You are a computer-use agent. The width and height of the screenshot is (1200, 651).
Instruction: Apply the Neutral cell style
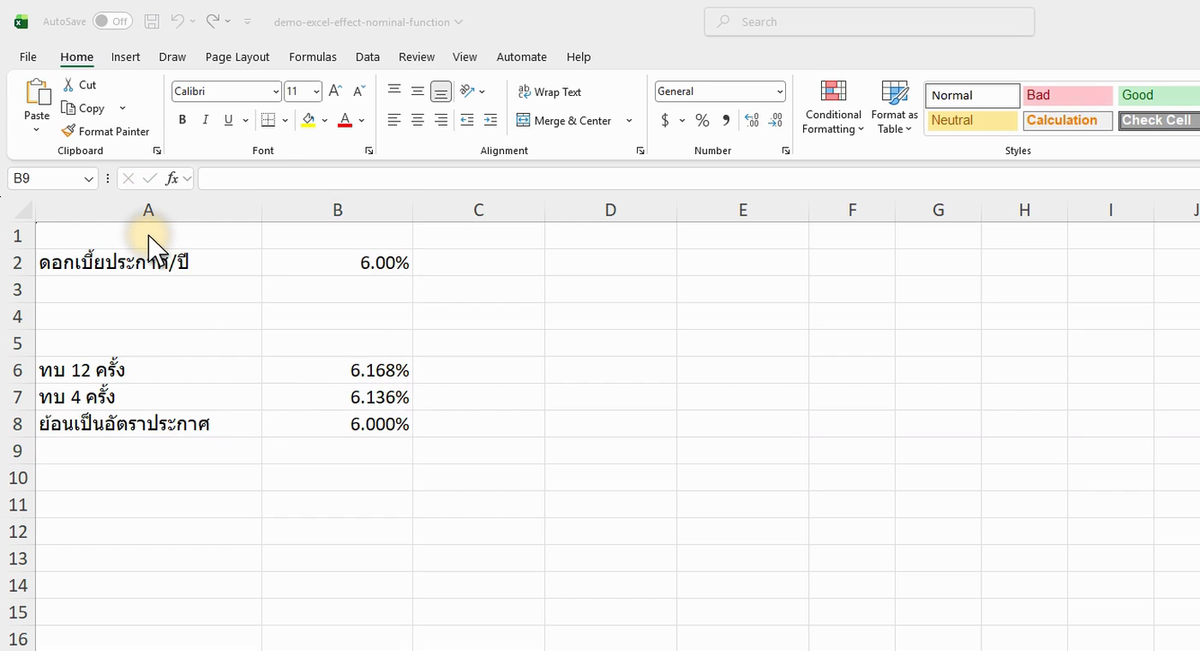point(972,120)
